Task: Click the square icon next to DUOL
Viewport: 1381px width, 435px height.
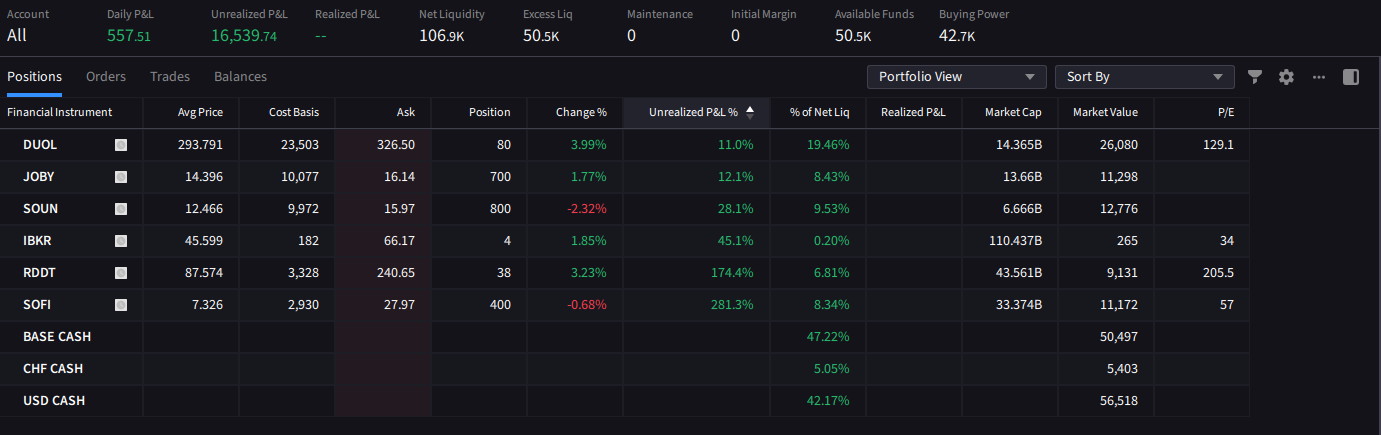Action: (x=121, y=145)
